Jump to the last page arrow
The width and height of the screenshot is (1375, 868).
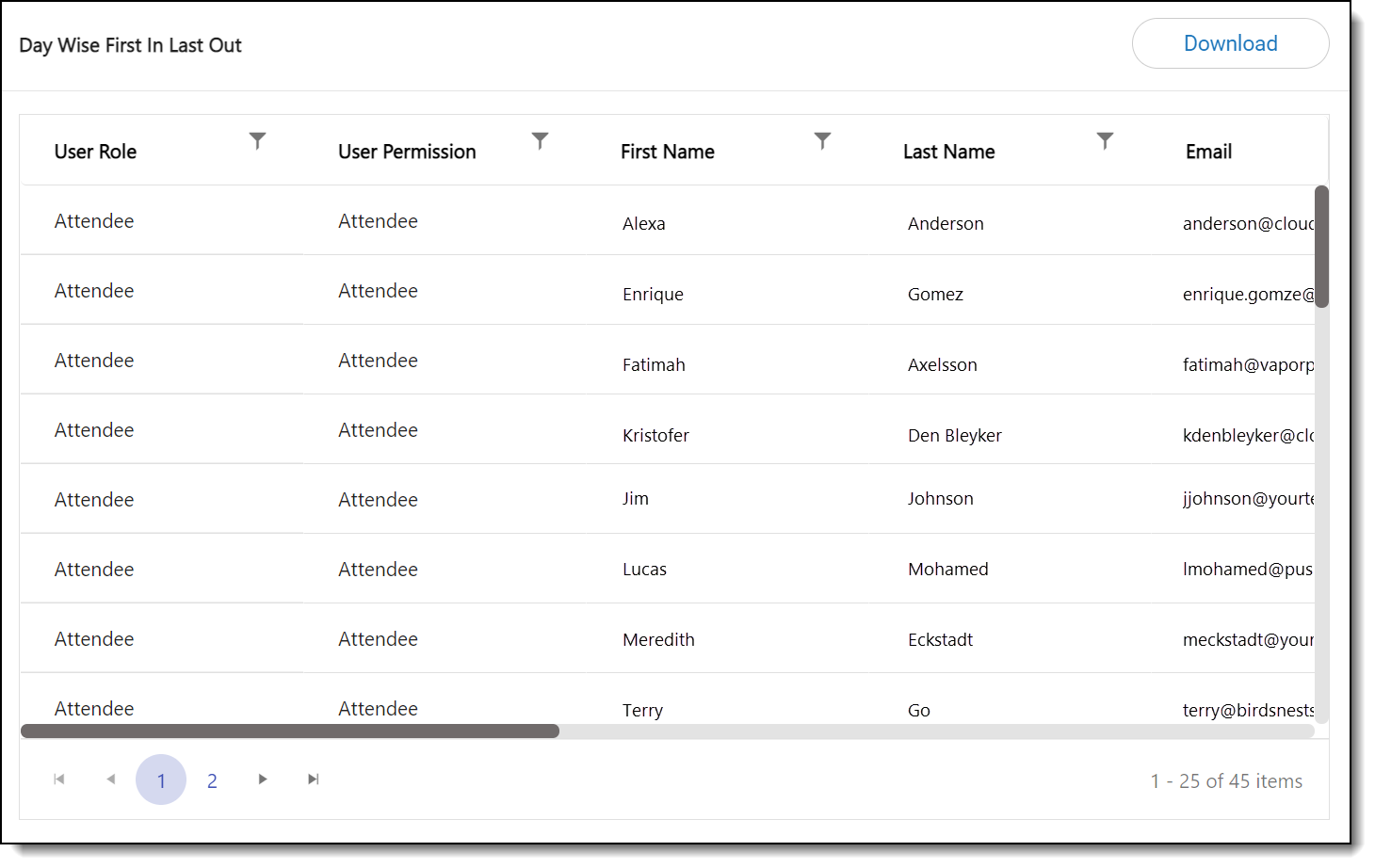(x=314, y=780)
